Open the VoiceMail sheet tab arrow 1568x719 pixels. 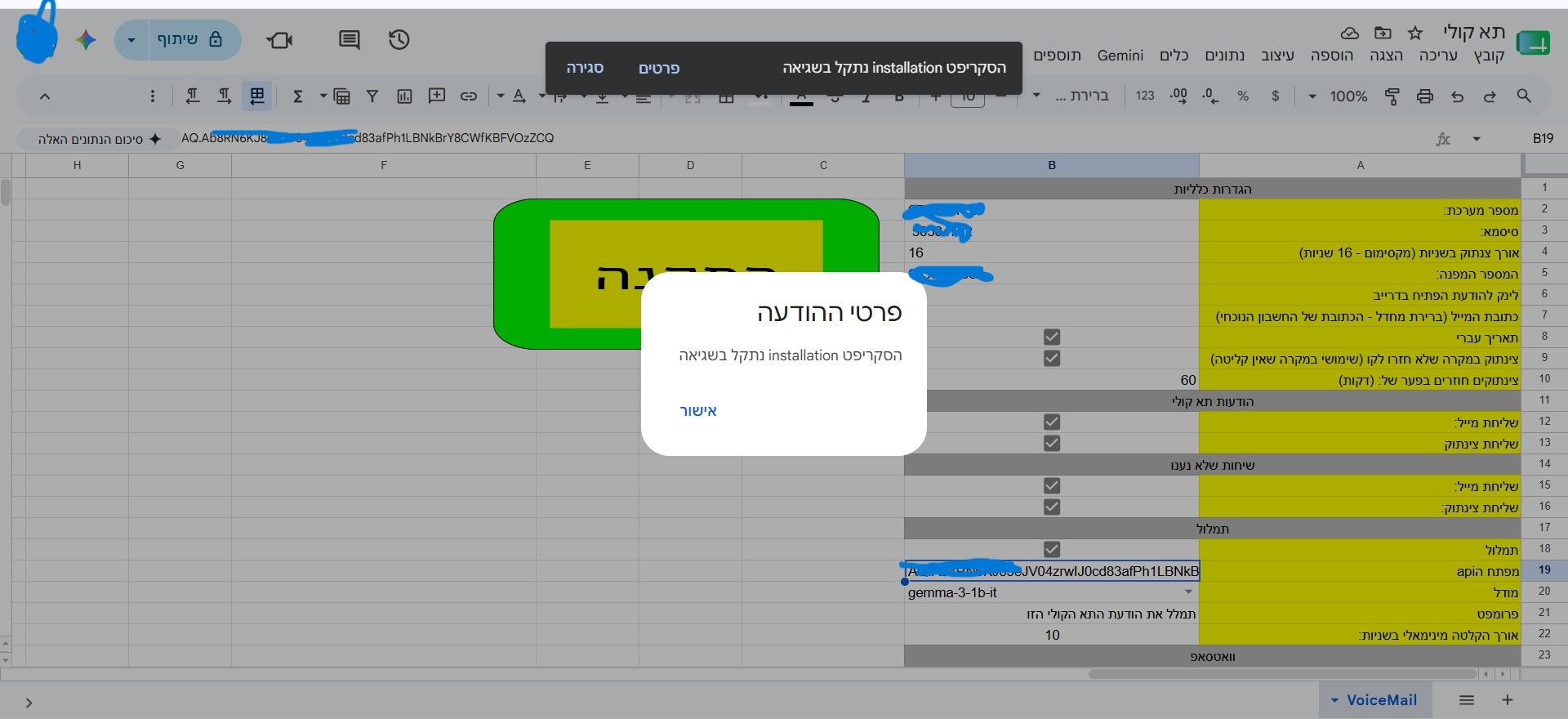click(x=1334, y=700)
